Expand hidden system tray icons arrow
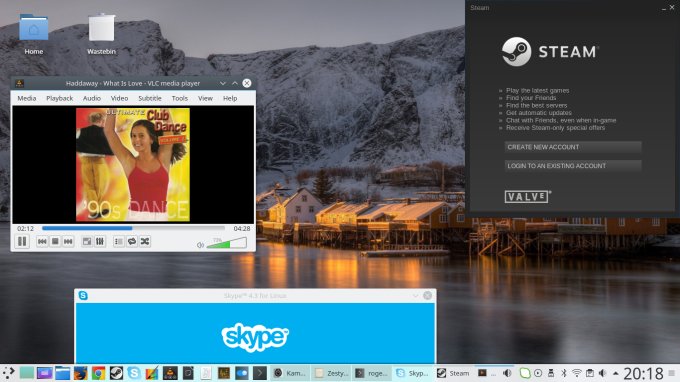The image size is (680, 382). (615, 373)
